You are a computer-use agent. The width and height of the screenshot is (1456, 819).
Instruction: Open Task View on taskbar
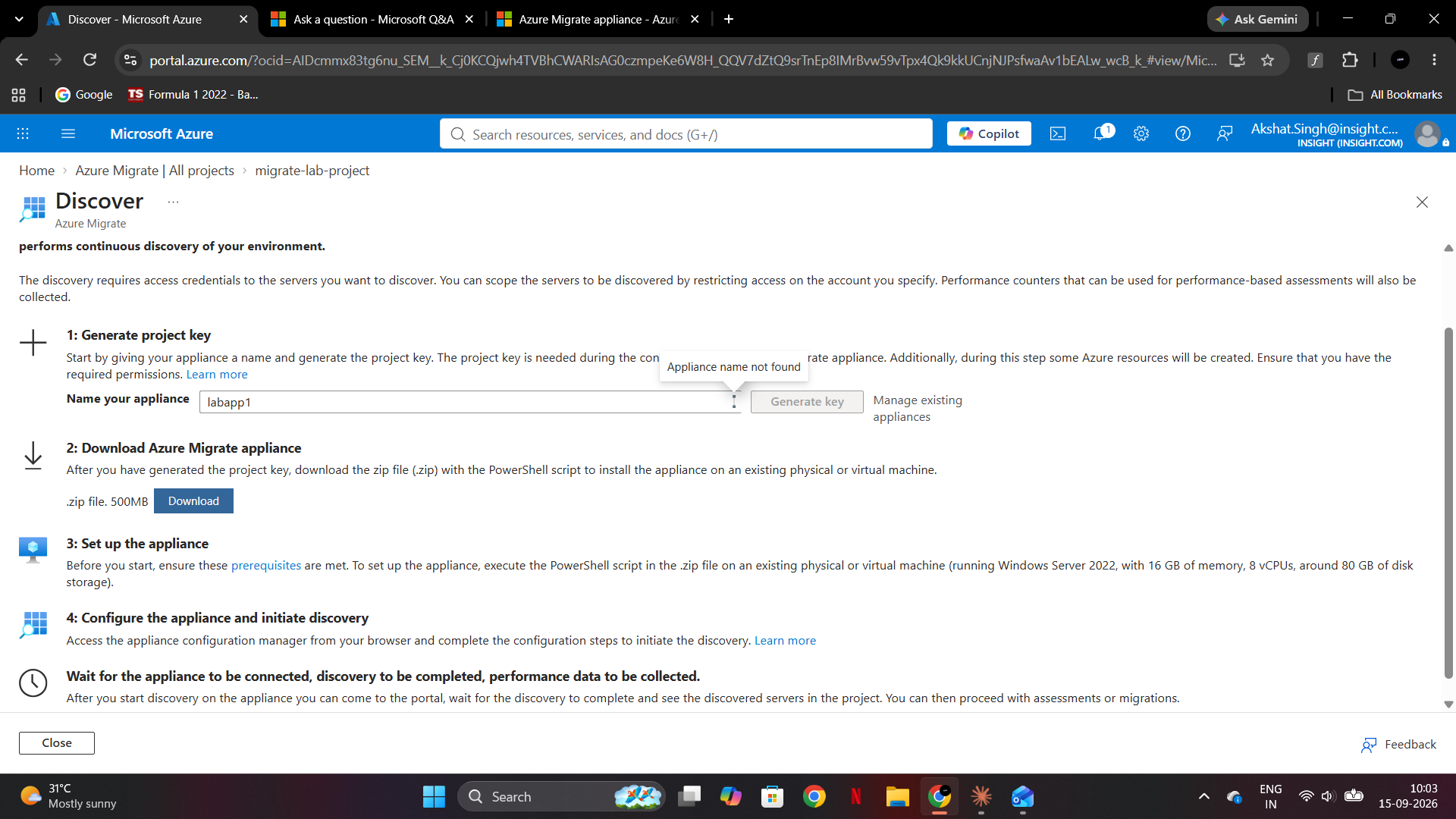click(x=689, y=797)
